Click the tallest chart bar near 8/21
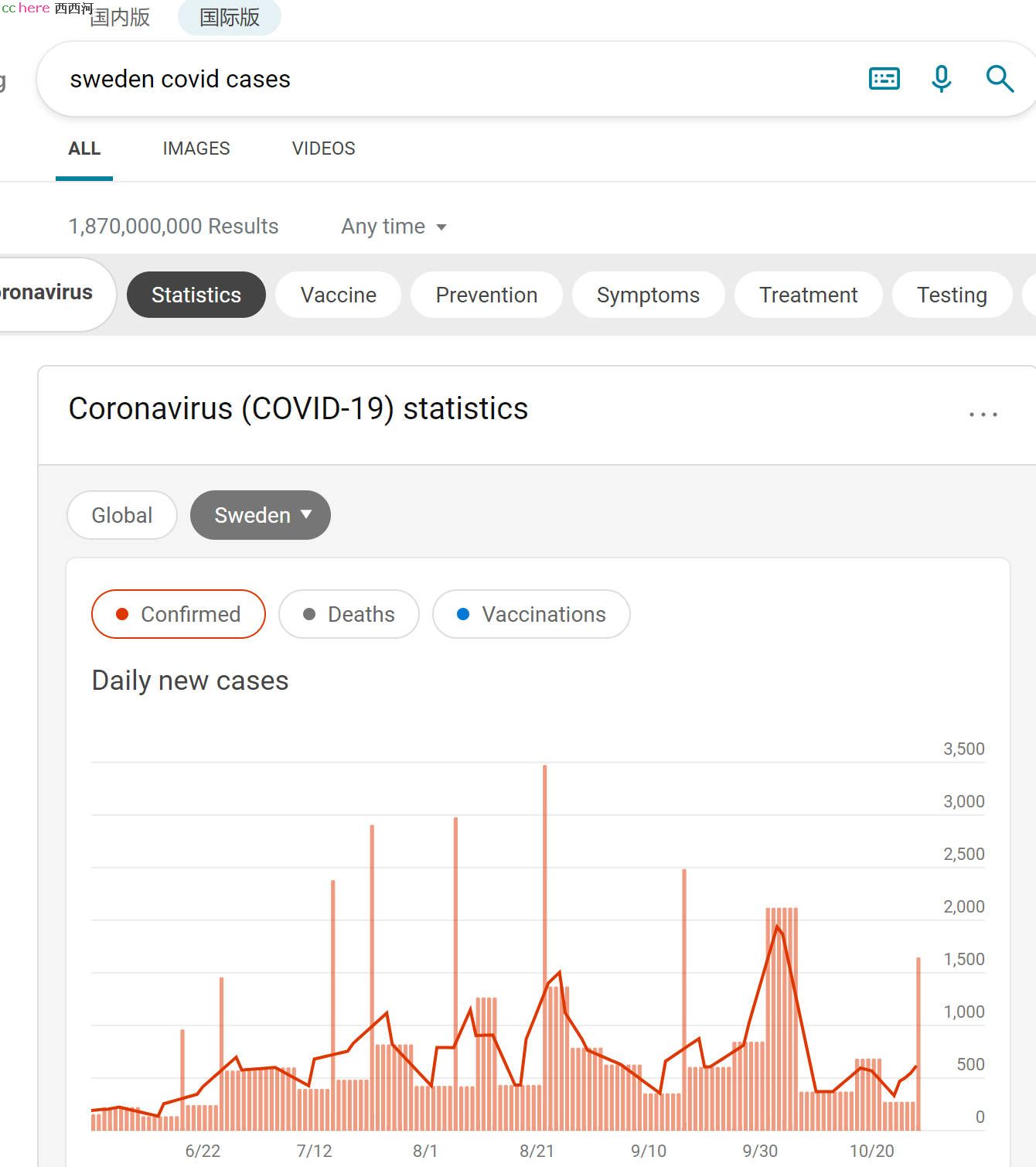This screenshot has width=1036, height=1167. (x=544, y=947)
